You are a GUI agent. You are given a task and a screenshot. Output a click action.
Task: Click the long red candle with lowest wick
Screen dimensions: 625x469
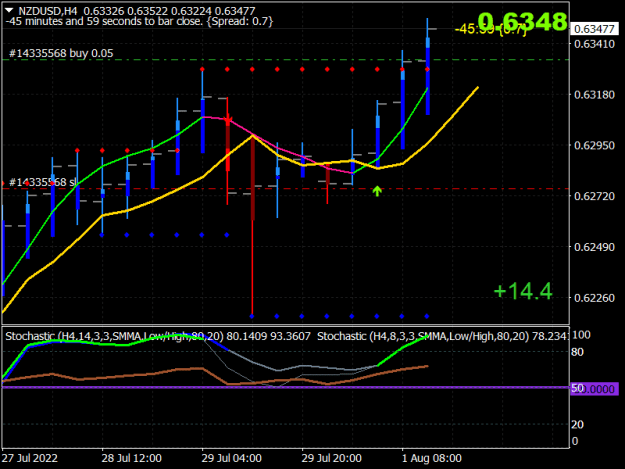click(253, 225)
